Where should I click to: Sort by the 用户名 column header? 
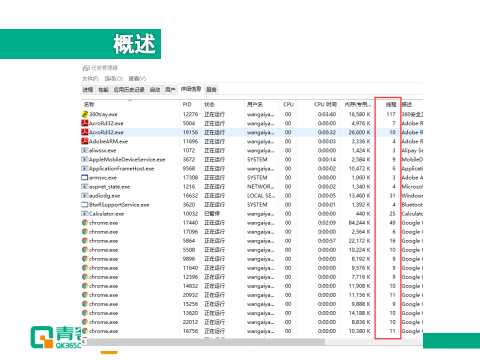(x=255, y=104)
